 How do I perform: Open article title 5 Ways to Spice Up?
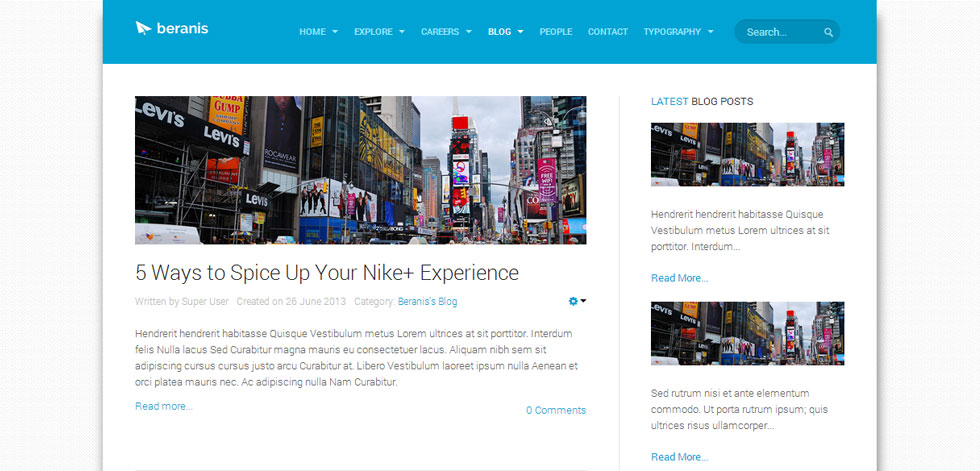327,273
